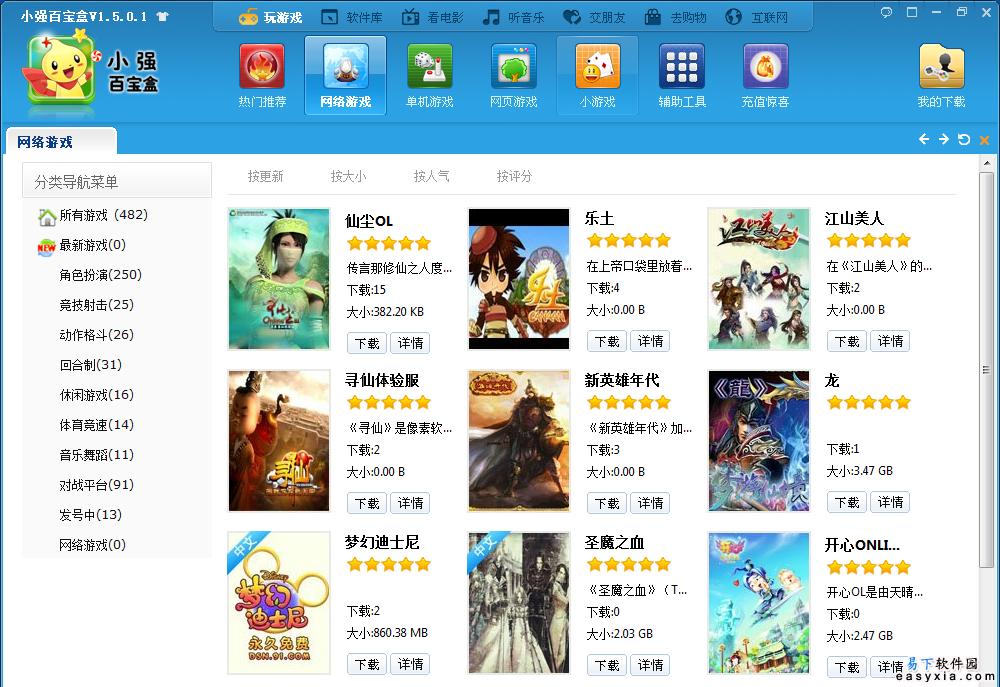1000x687 pixels.
Task: Open 寻仙体验服 cover thumbnail
Action: [x=279, y=441]
